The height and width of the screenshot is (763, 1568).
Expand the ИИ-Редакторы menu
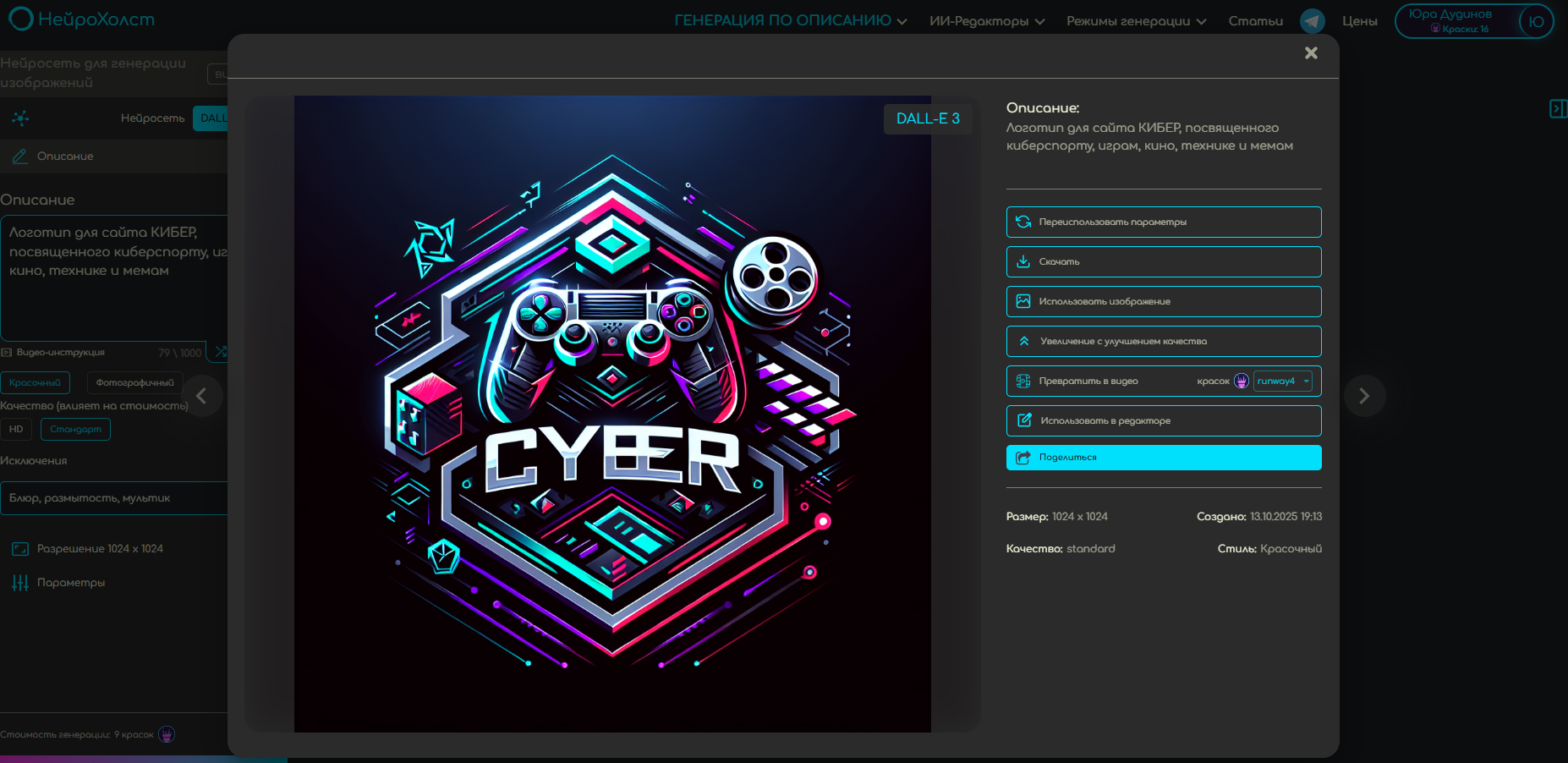coord(986,21)
